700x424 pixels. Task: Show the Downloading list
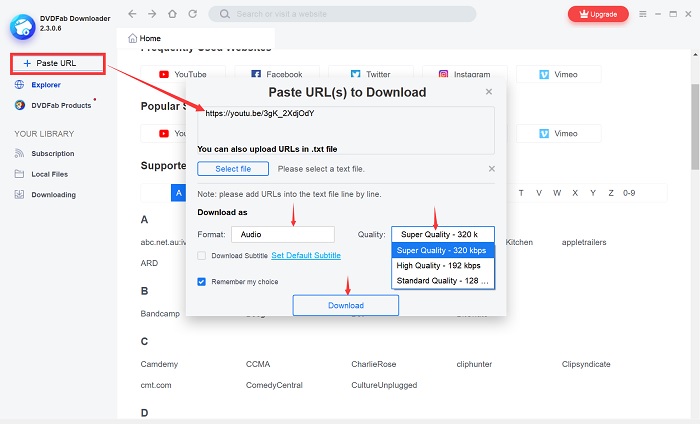(52, 194)
